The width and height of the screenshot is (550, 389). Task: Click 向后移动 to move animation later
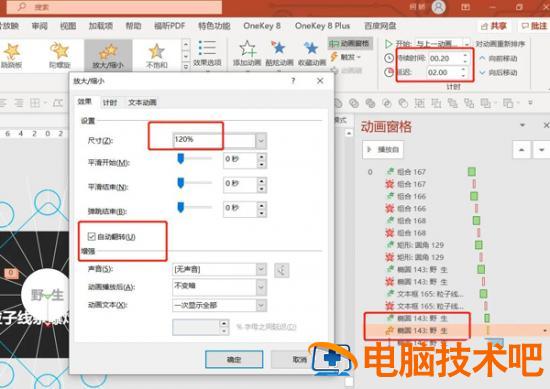coord(499,72)
